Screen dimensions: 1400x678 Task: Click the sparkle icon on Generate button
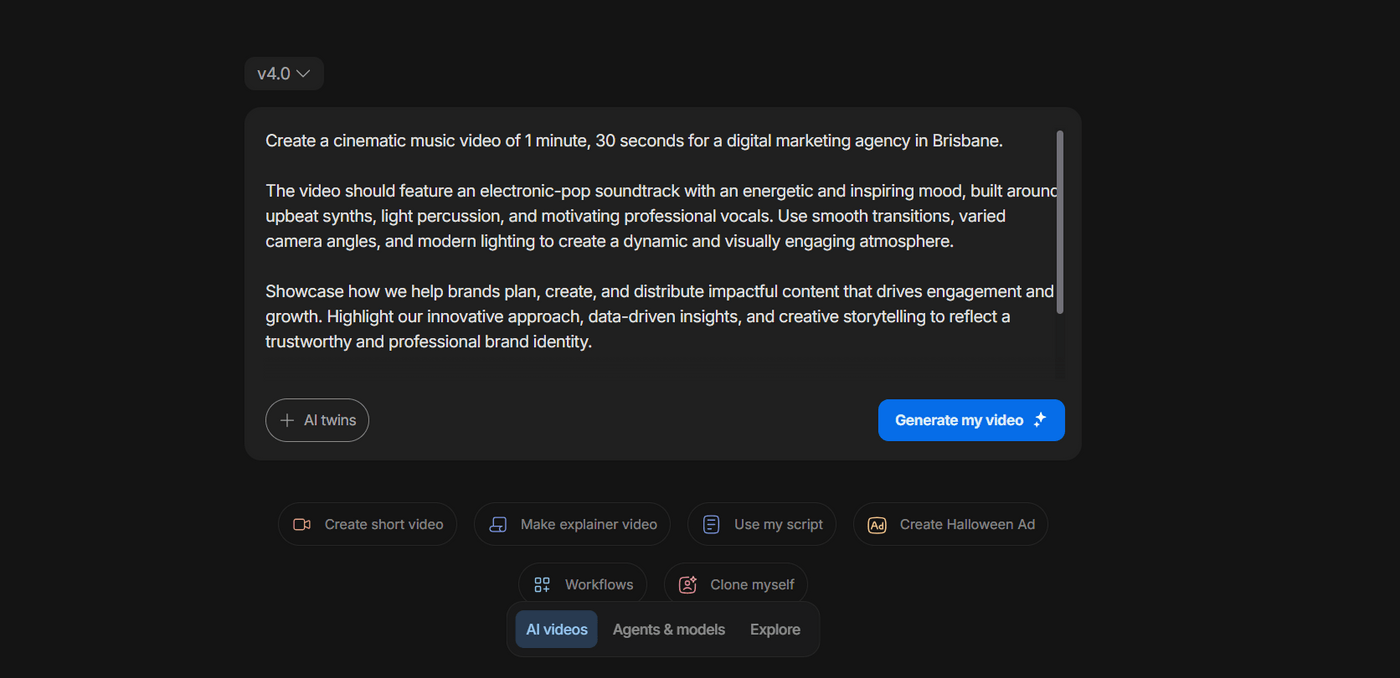click(x=1040, y=420)
